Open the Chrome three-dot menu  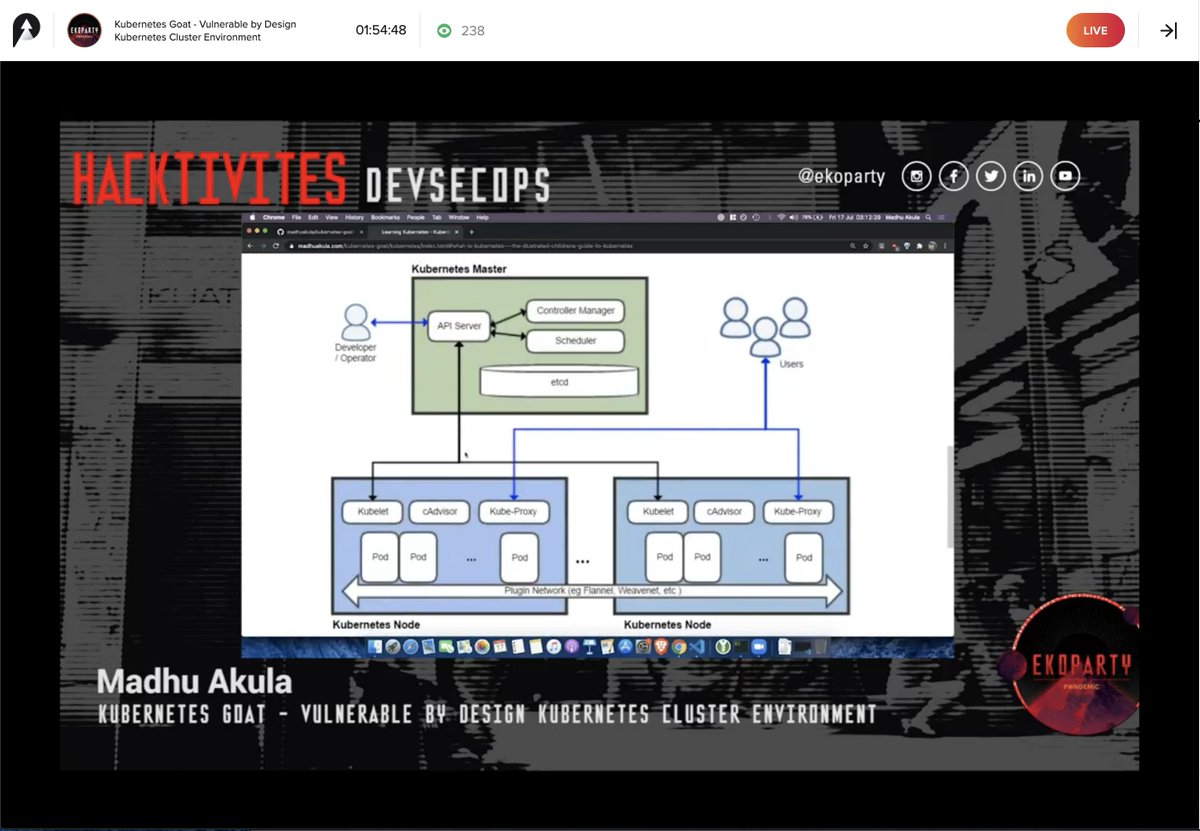(x=945, y=245)
